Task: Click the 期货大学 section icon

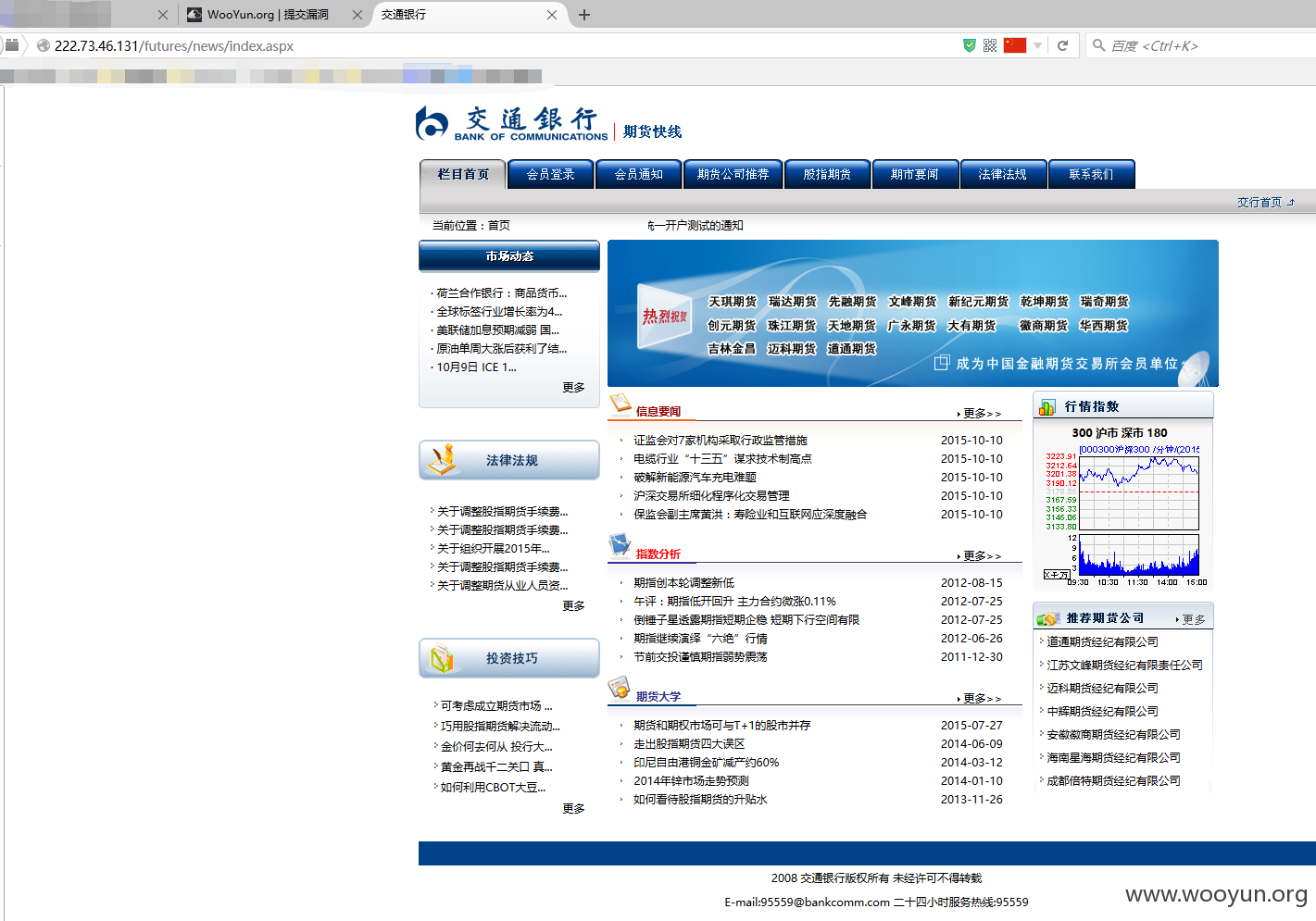Action: 620,687
